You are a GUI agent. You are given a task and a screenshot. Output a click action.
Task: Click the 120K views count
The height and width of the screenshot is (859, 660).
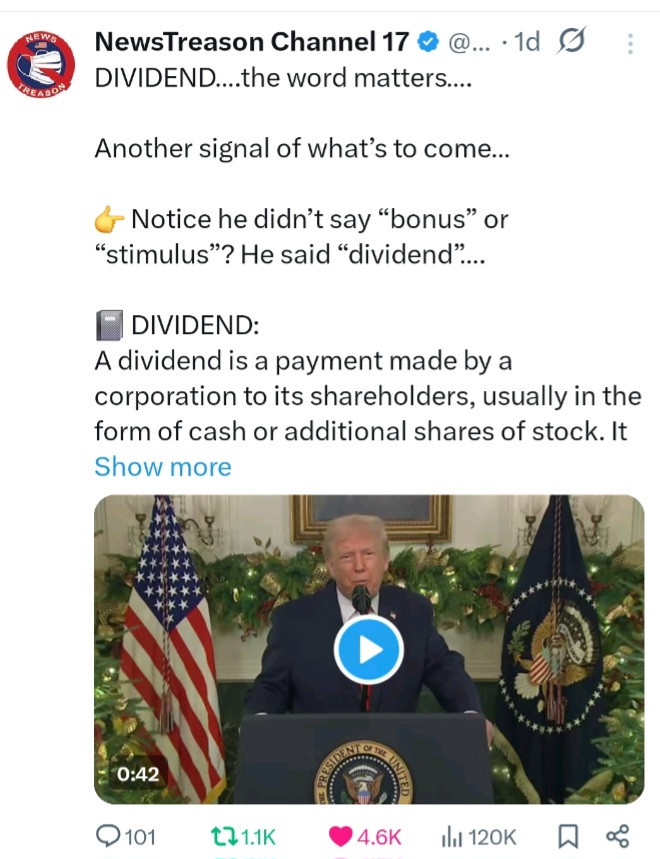click(x=491, y=836)
